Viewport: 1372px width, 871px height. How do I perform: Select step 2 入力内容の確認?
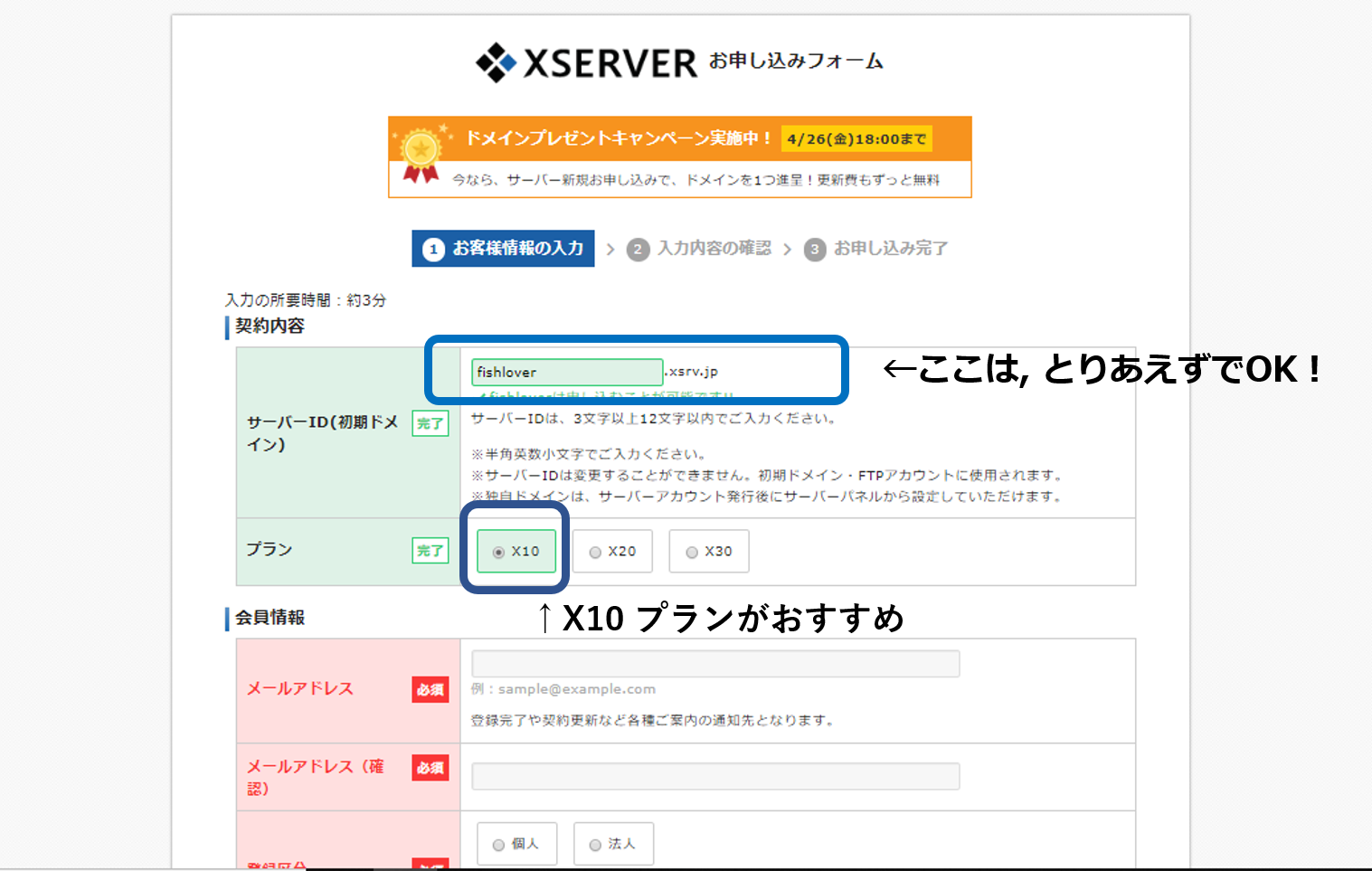(699, 249)
